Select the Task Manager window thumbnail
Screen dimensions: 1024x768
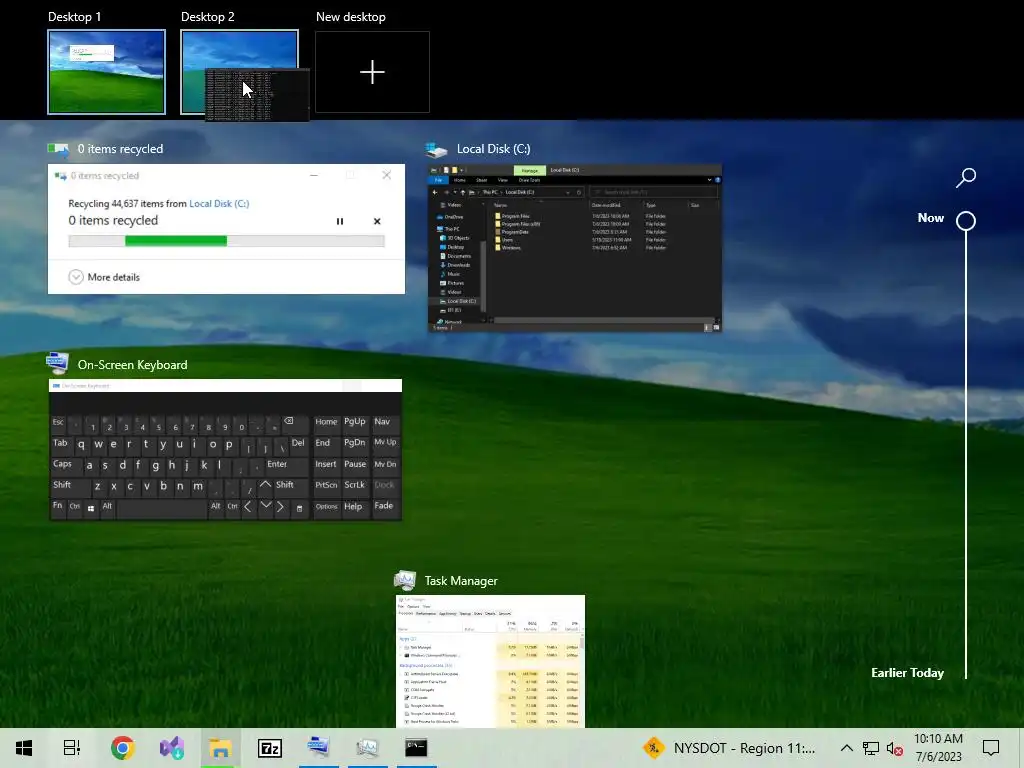click(x=490, y=661)
